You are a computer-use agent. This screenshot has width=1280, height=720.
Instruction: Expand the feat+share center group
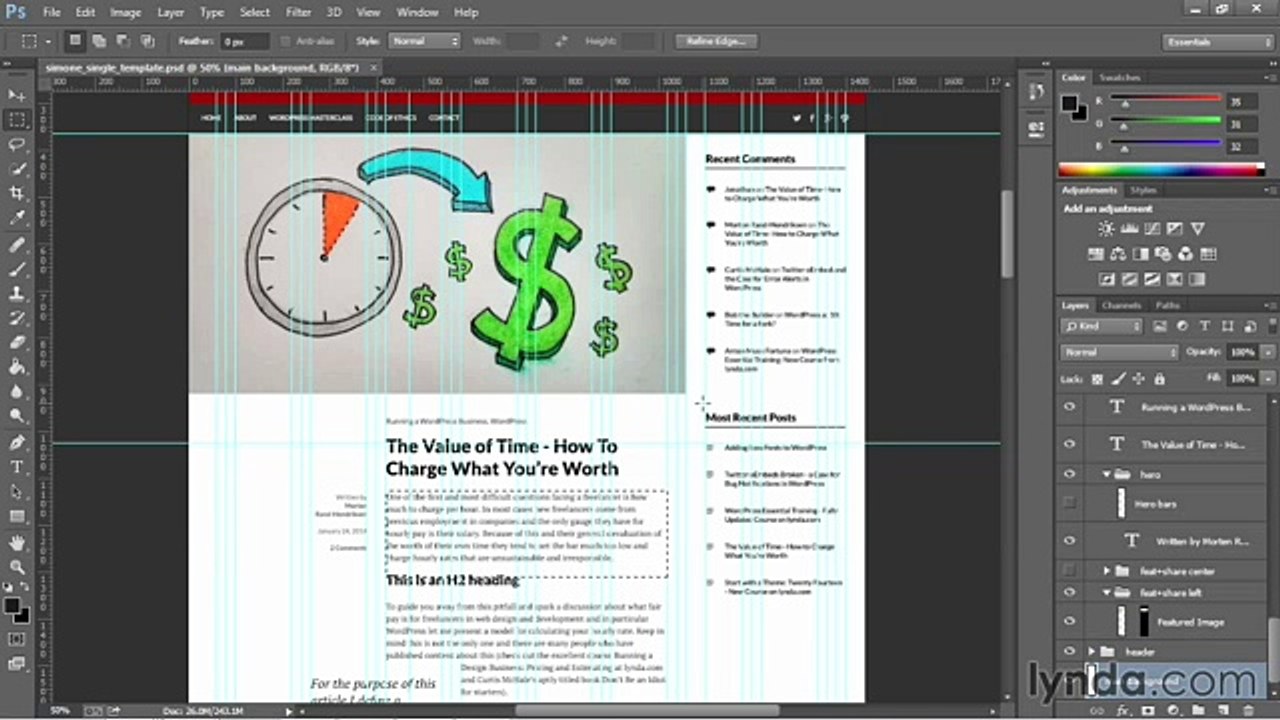click(1107, 570)
